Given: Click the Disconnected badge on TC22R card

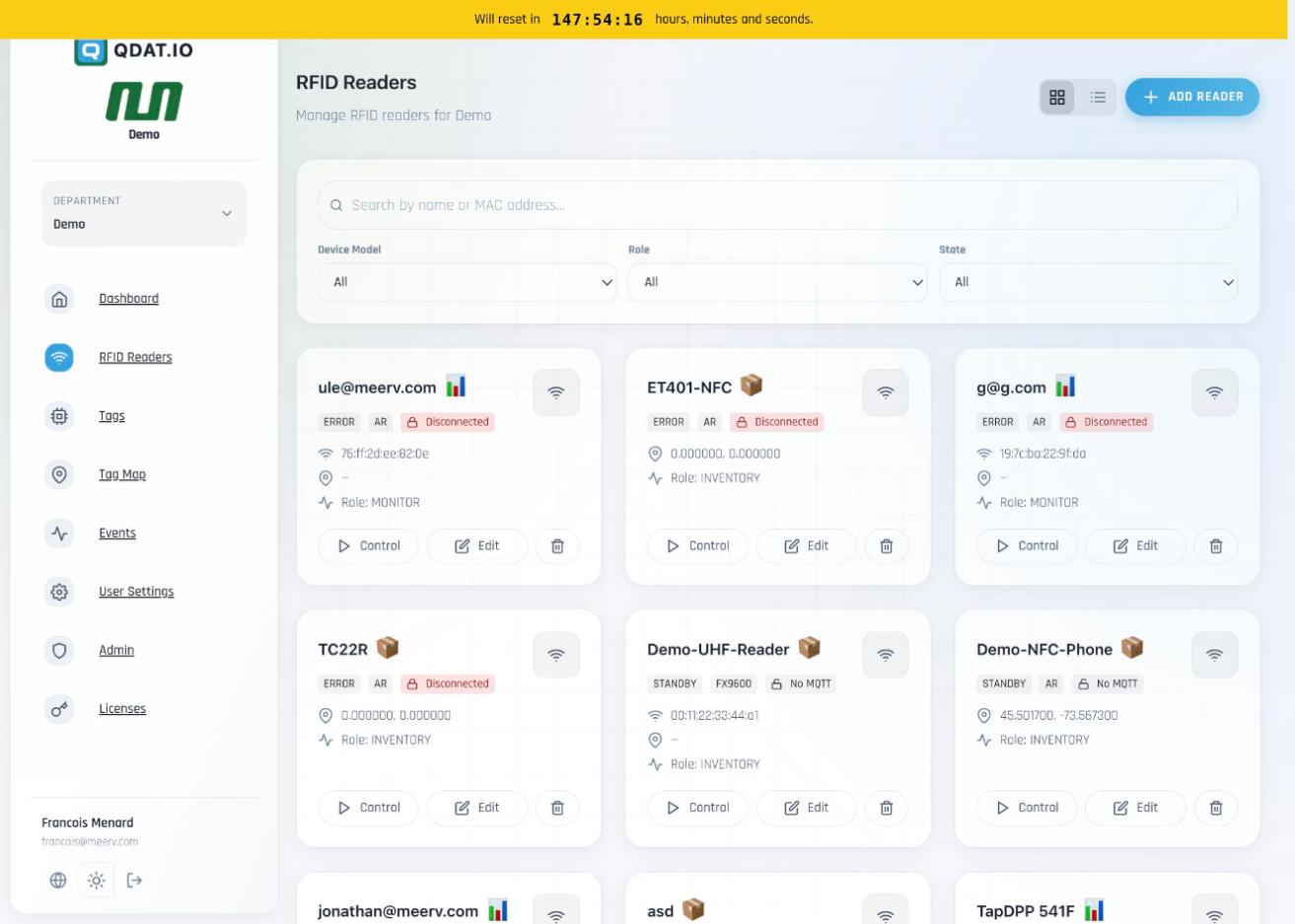Looking at the screenshot, I should (x=448, y=683).
